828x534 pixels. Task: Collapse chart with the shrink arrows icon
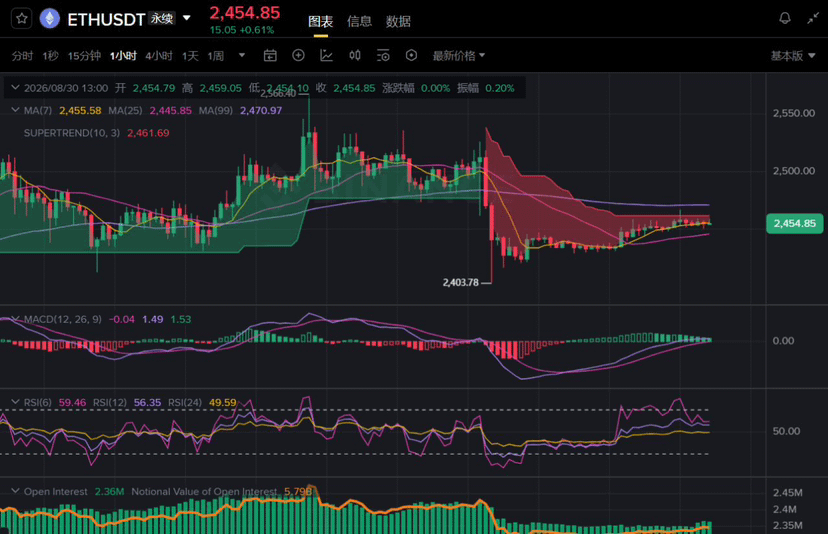pyautogui.click(x=813, y=18)
